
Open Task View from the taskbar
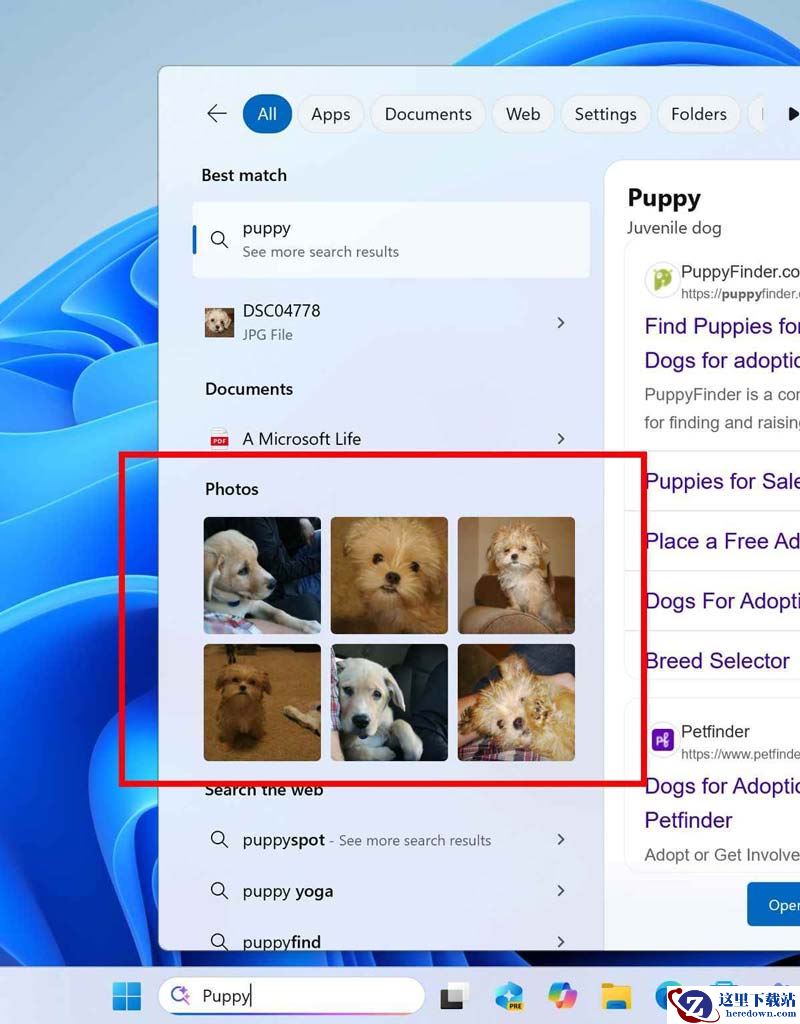455,996
